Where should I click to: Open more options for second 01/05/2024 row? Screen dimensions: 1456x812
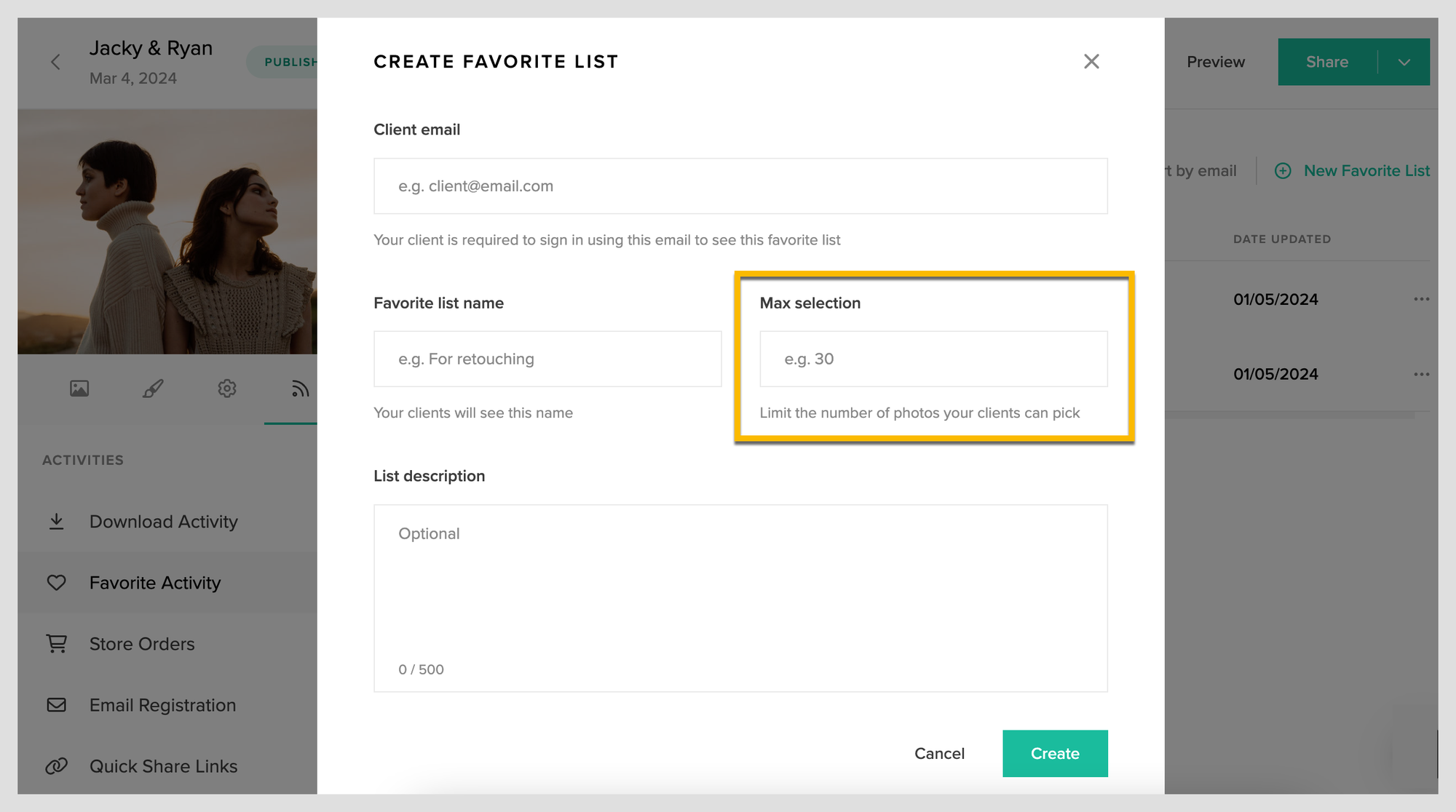tap(1421, 374)
